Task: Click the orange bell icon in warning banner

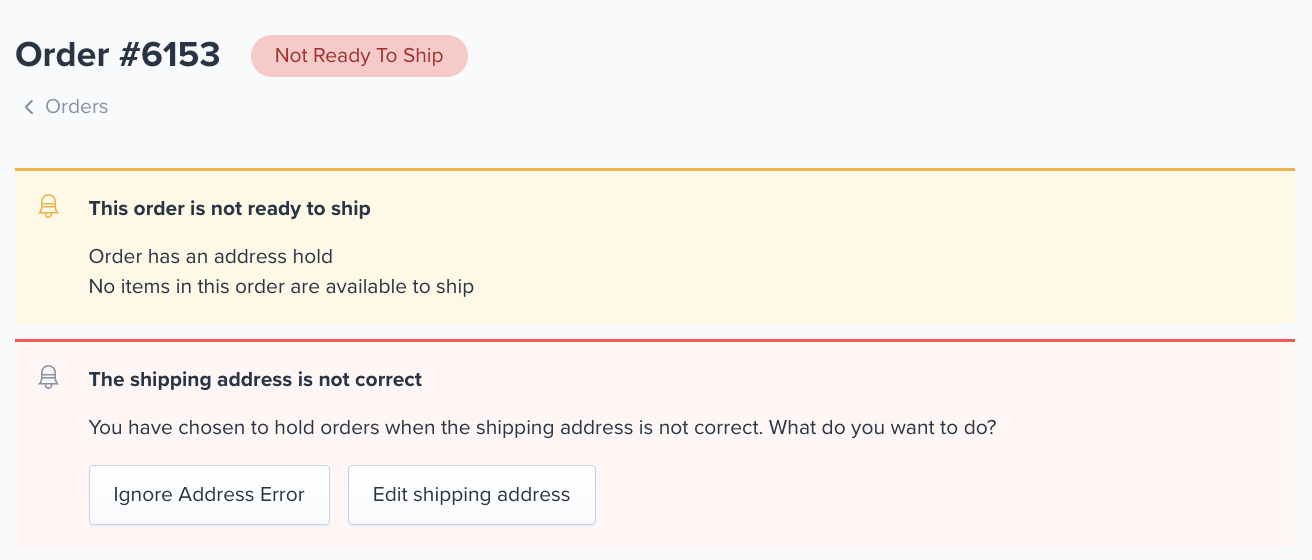Action: click(48, 207)
